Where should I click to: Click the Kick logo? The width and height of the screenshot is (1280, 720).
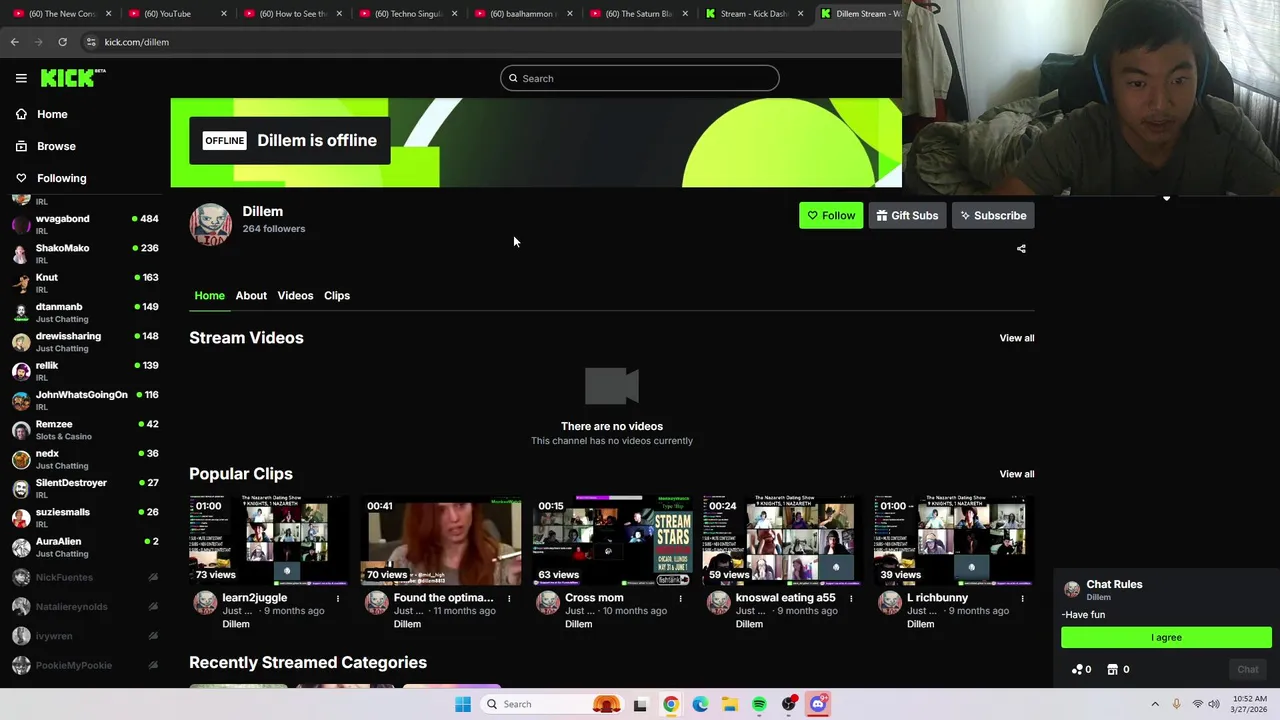[x=72, y=78]
